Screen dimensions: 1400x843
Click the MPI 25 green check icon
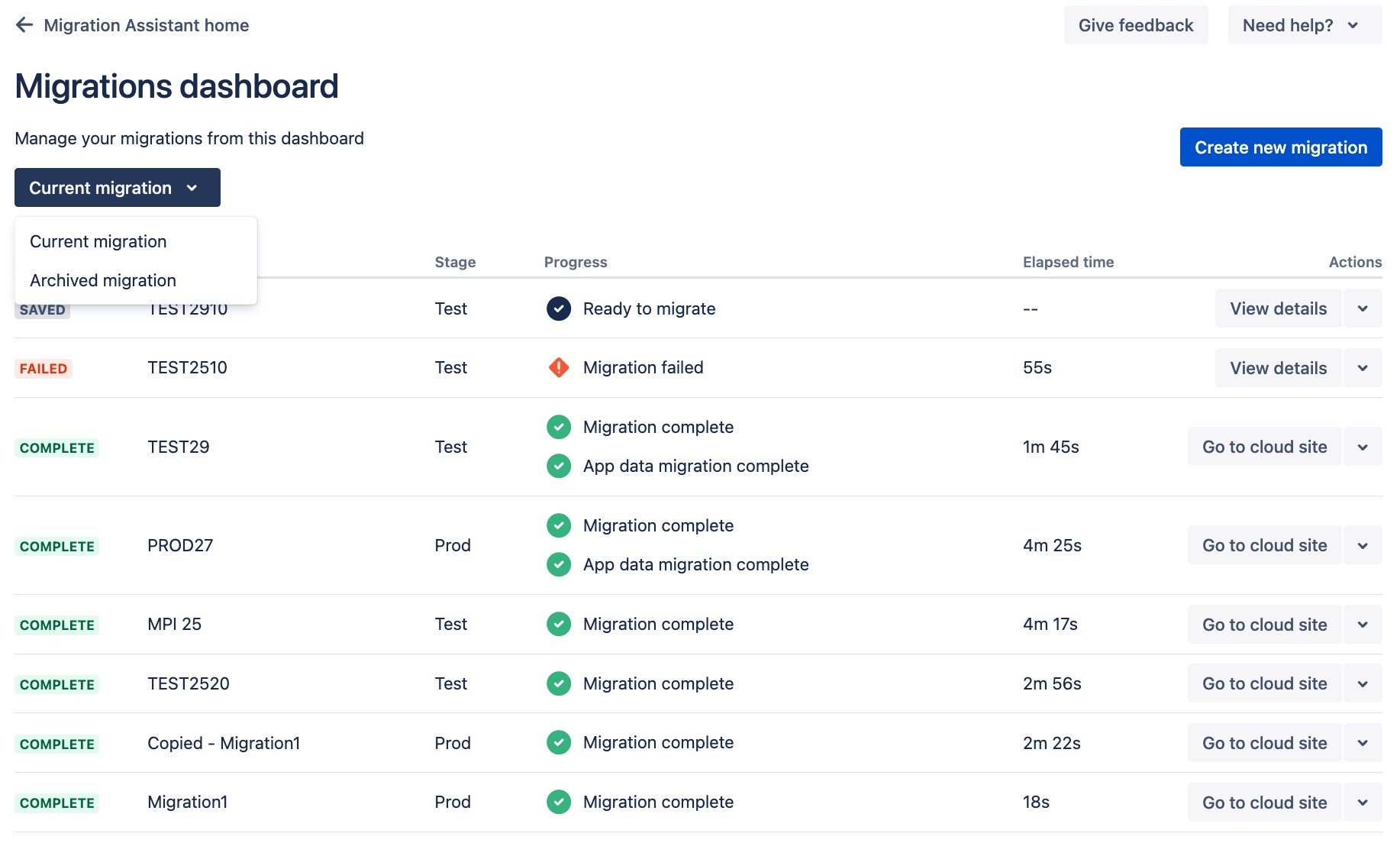click(x=559, y=624)
